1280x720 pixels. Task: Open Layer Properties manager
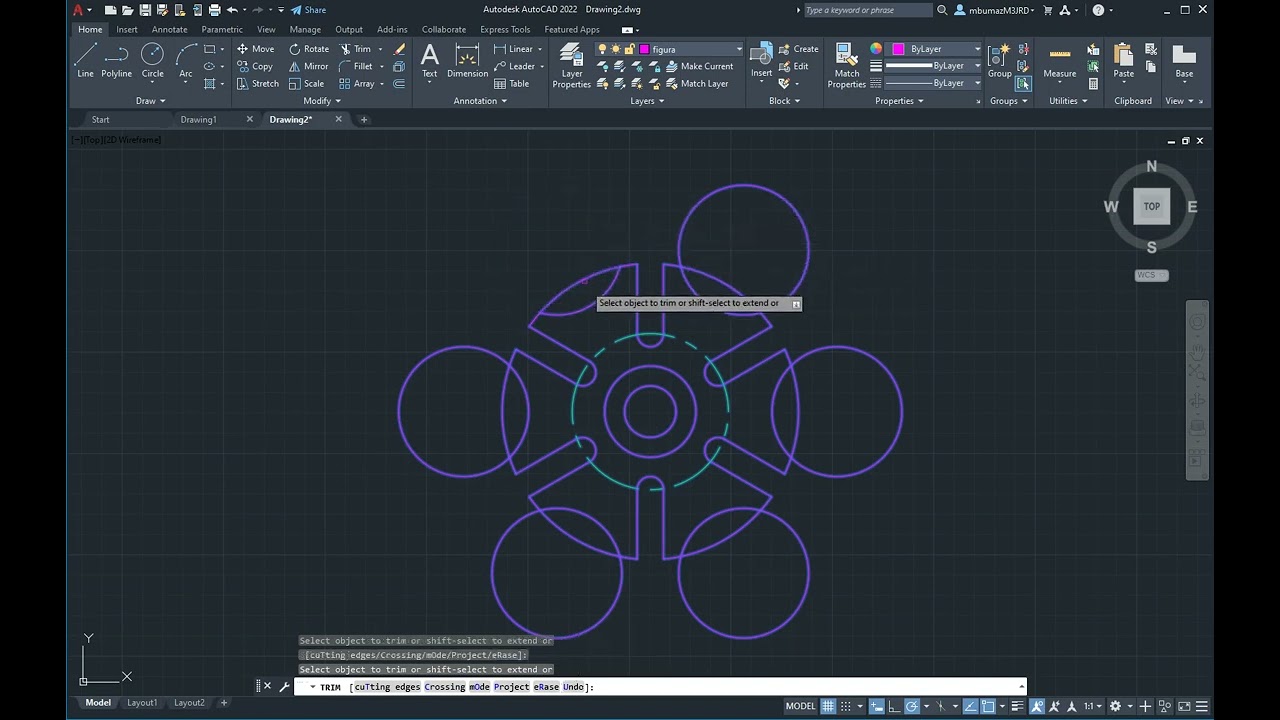coord(572,66)
